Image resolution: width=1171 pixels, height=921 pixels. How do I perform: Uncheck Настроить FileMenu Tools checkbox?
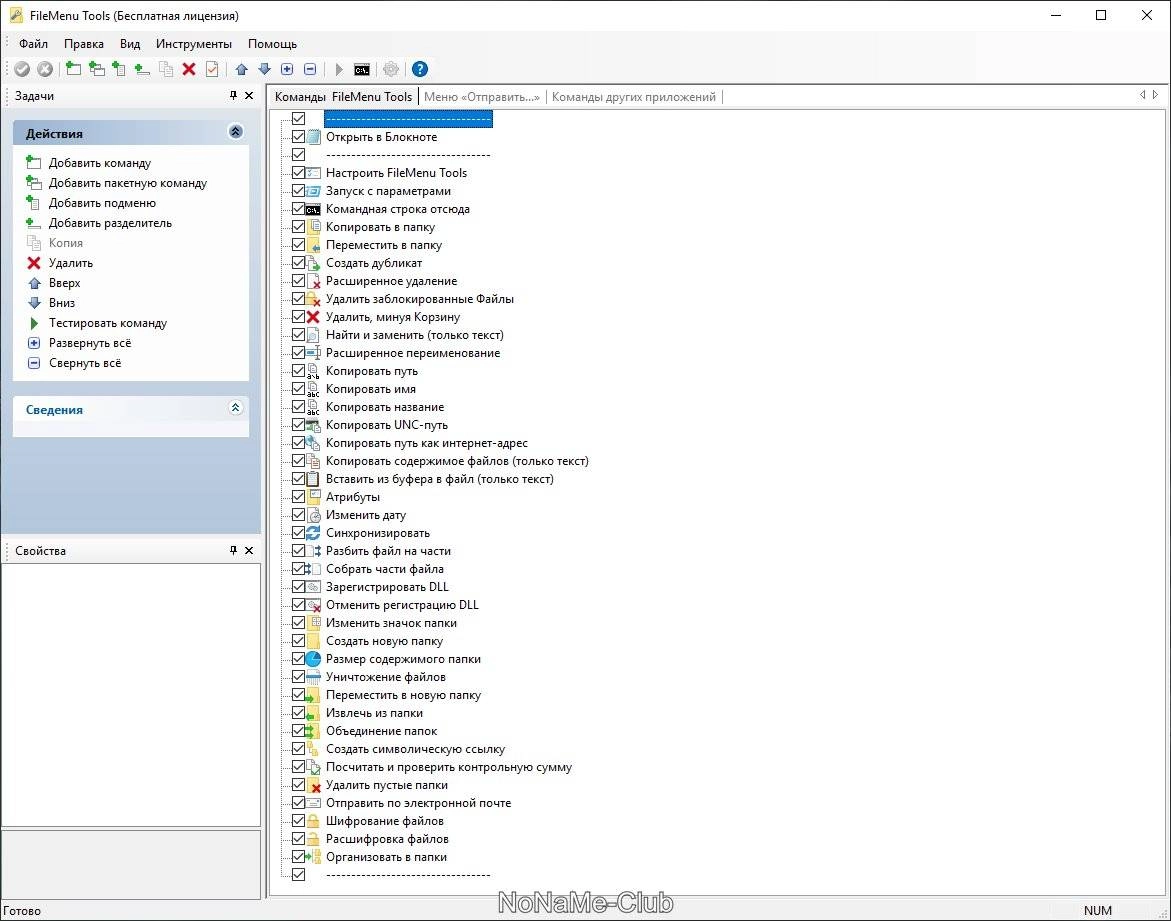click(299, 173)
